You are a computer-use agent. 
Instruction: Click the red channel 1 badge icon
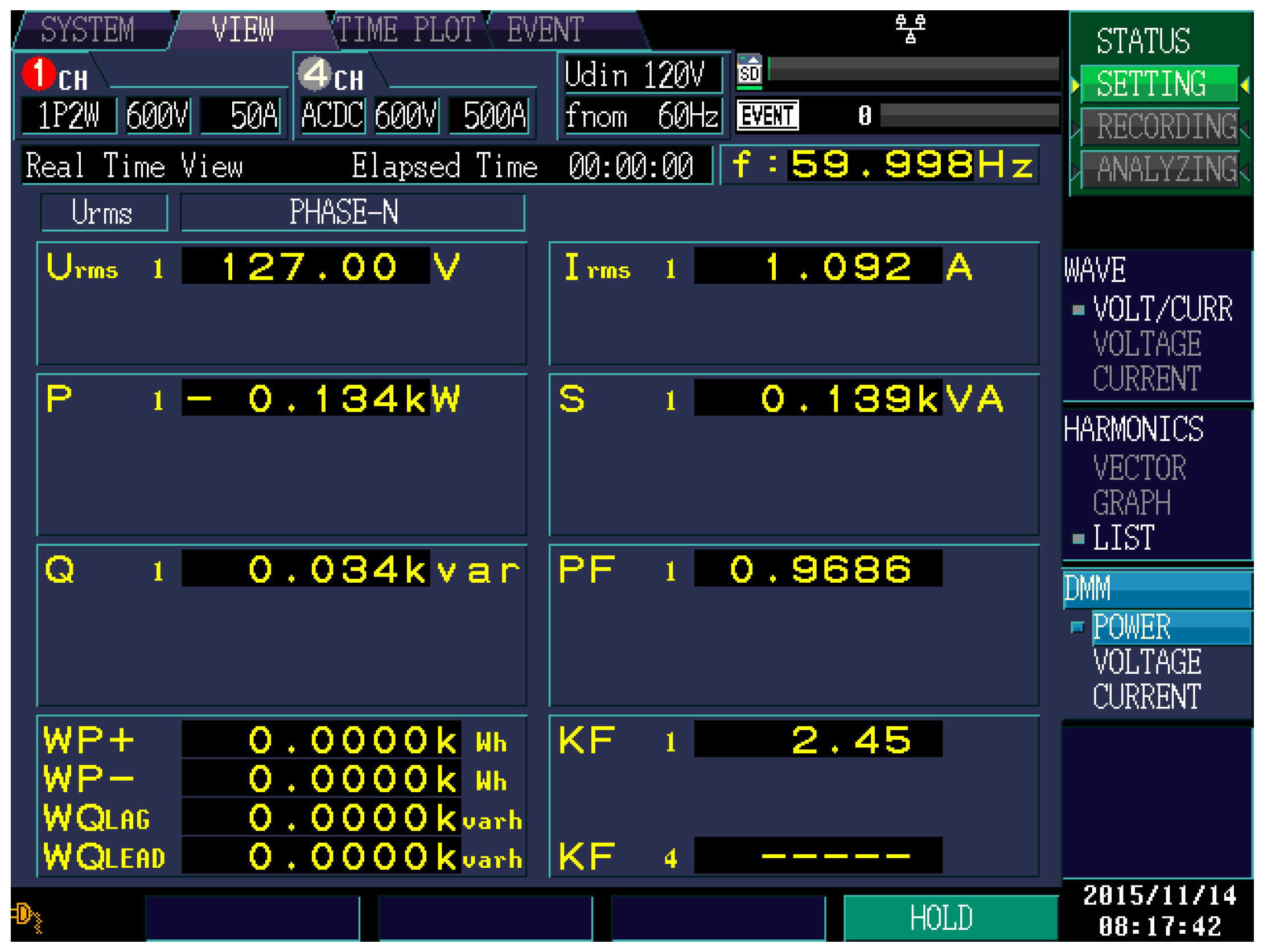39,73
